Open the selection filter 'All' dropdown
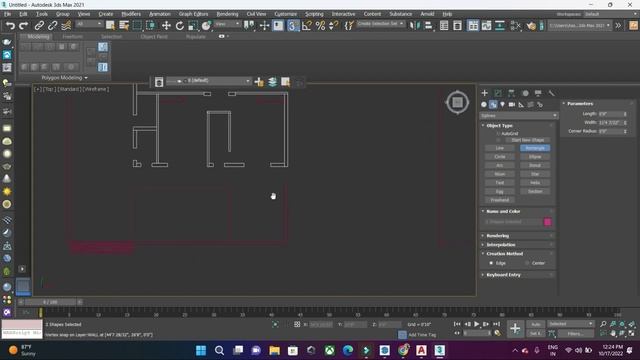Viewport: 640px width, 360px height. 89,24
